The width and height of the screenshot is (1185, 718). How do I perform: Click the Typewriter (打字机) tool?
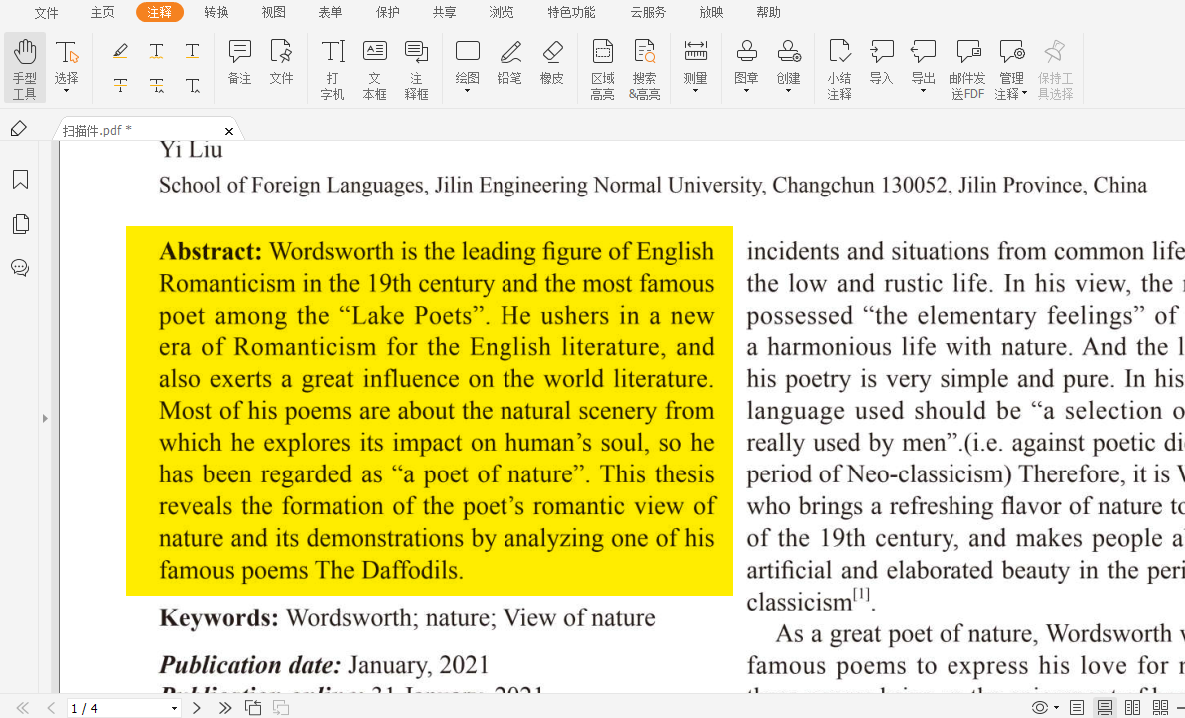point(333,69)
